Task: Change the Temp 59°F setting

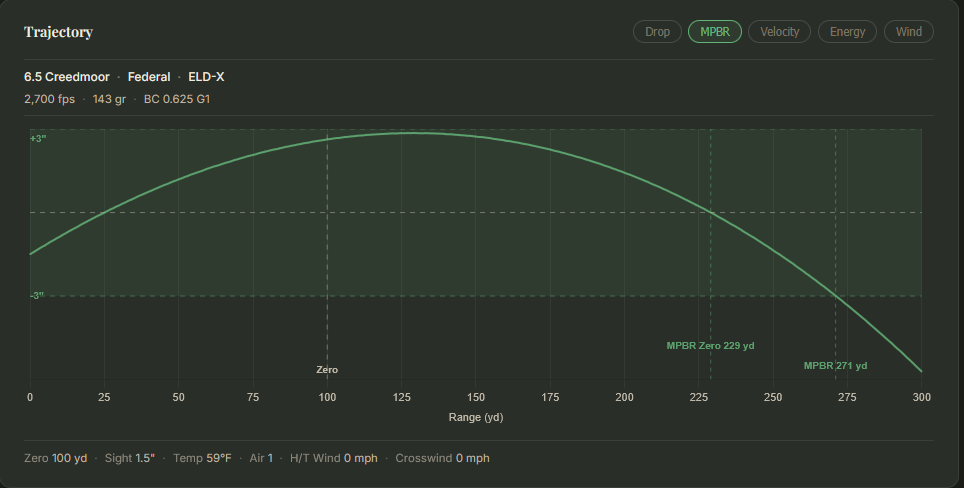Action: [202, 458]
